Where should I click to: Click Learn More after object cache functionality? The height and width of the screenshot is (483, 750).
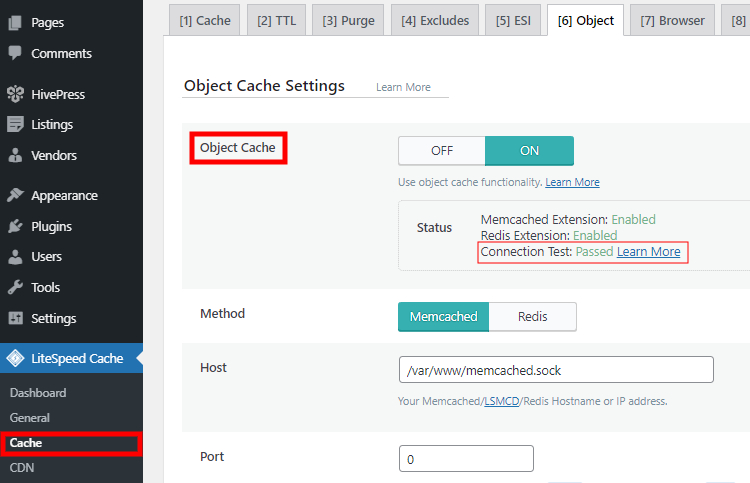[x=572, y=182]
